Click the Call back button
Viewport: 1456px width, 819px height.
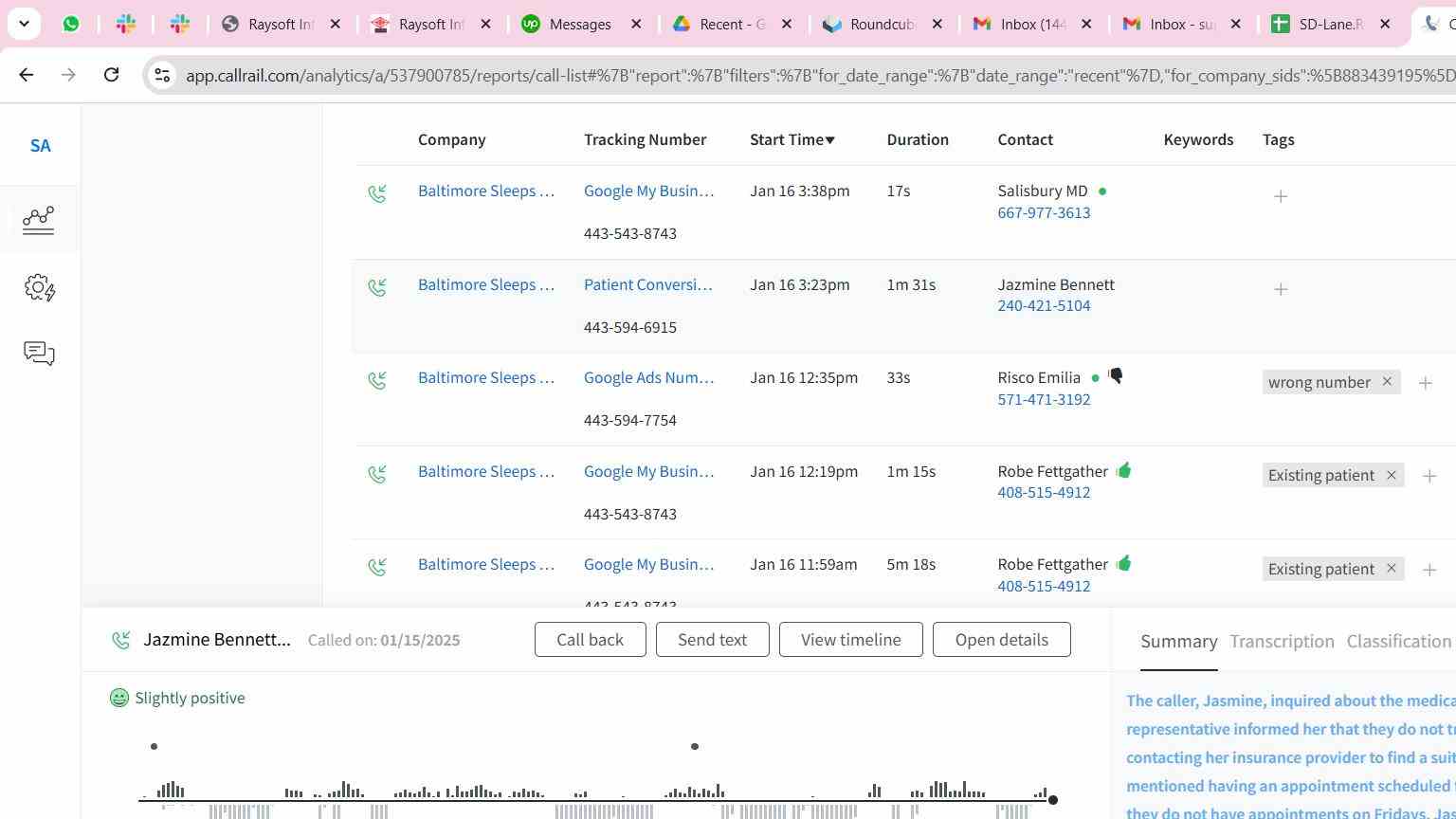click(x=590, y=640)
